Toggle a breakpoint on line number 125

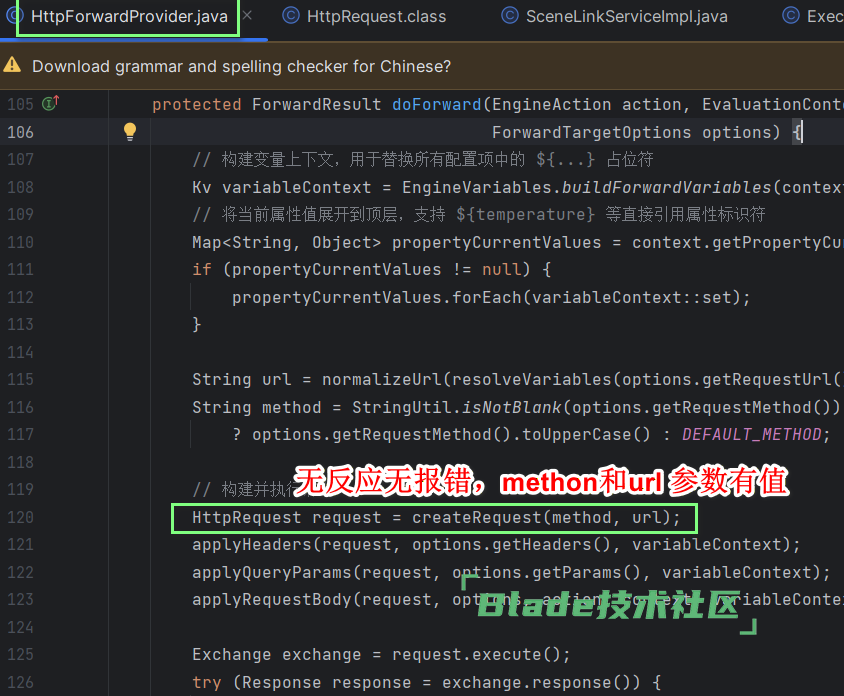[x=20, y=655]
